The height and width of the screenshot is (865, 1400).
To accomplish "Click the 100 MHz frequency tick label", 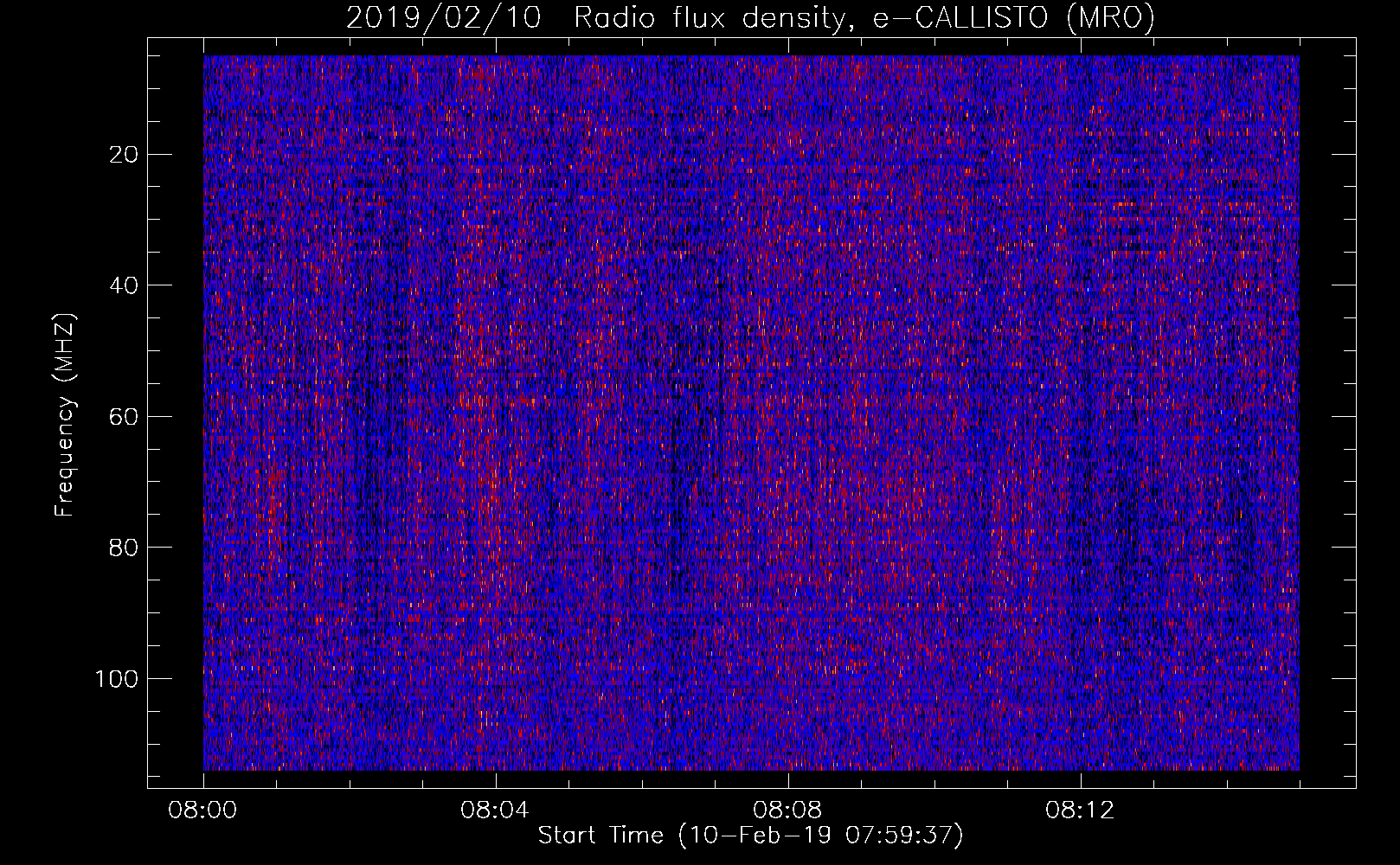I will tap(117, 678).
